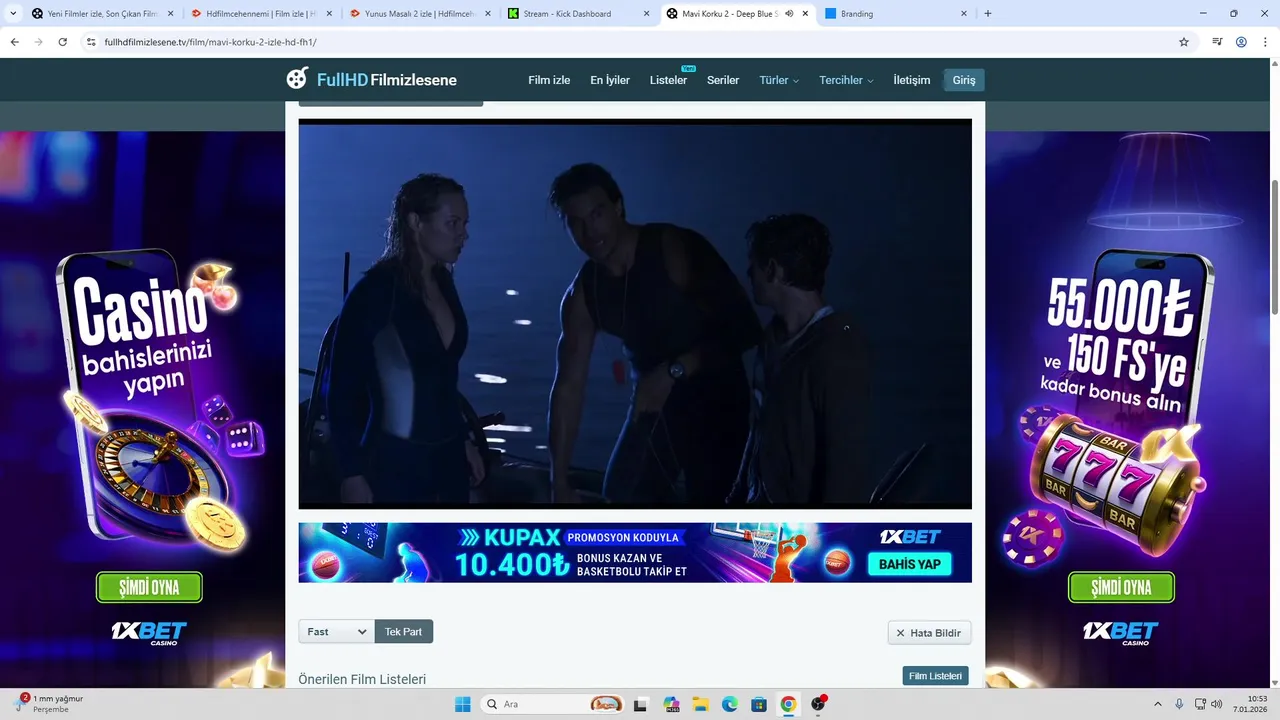The width and height of the screenshot is (1280, 720).
Task: Go forward to the next page
Action: (38, 42)
